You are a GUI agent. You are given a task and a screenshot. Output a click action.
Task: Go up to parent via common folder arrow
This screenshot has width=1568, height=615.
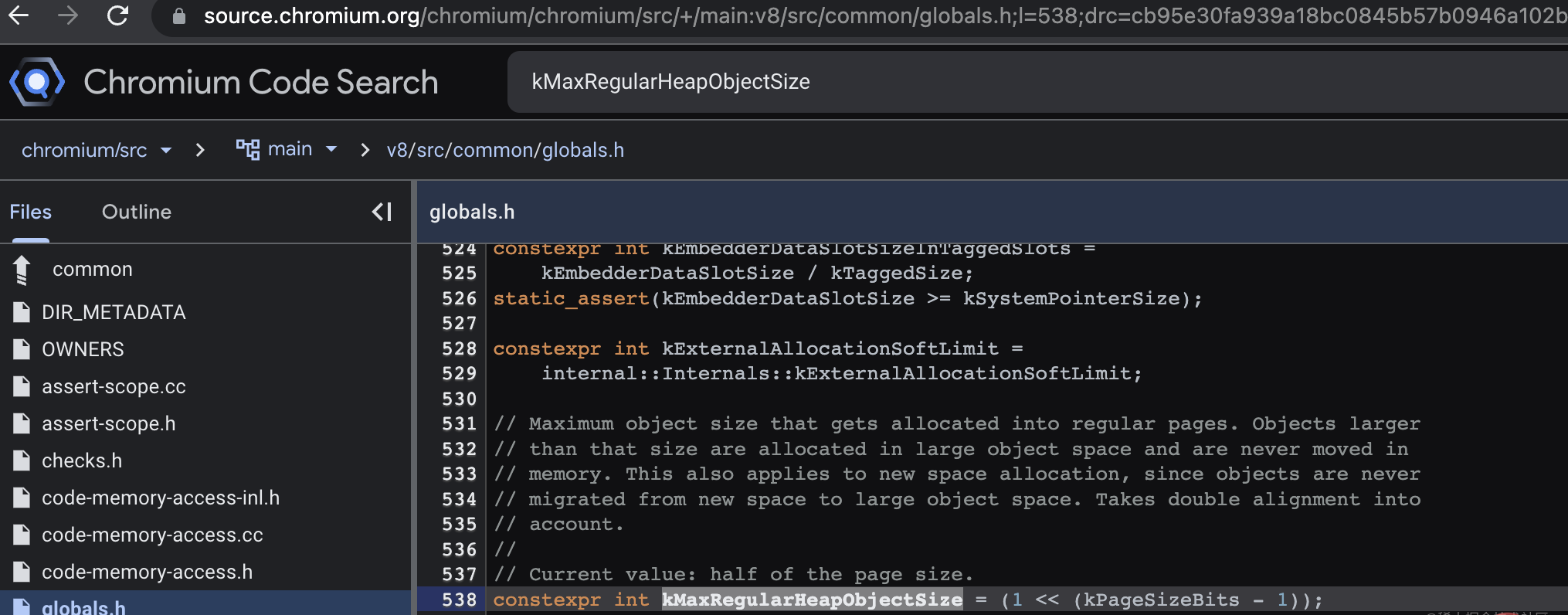[x=22, y=270]
